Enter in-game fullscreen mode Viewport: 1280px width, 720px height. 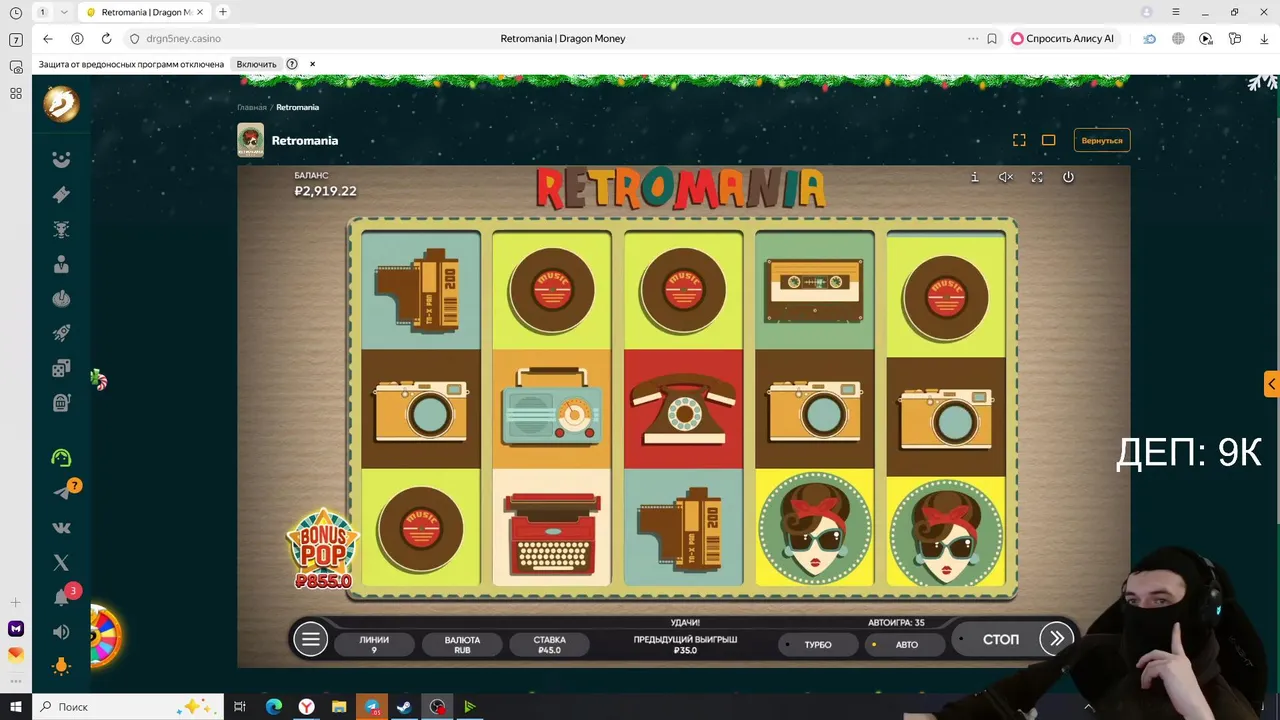(1037, 177)
